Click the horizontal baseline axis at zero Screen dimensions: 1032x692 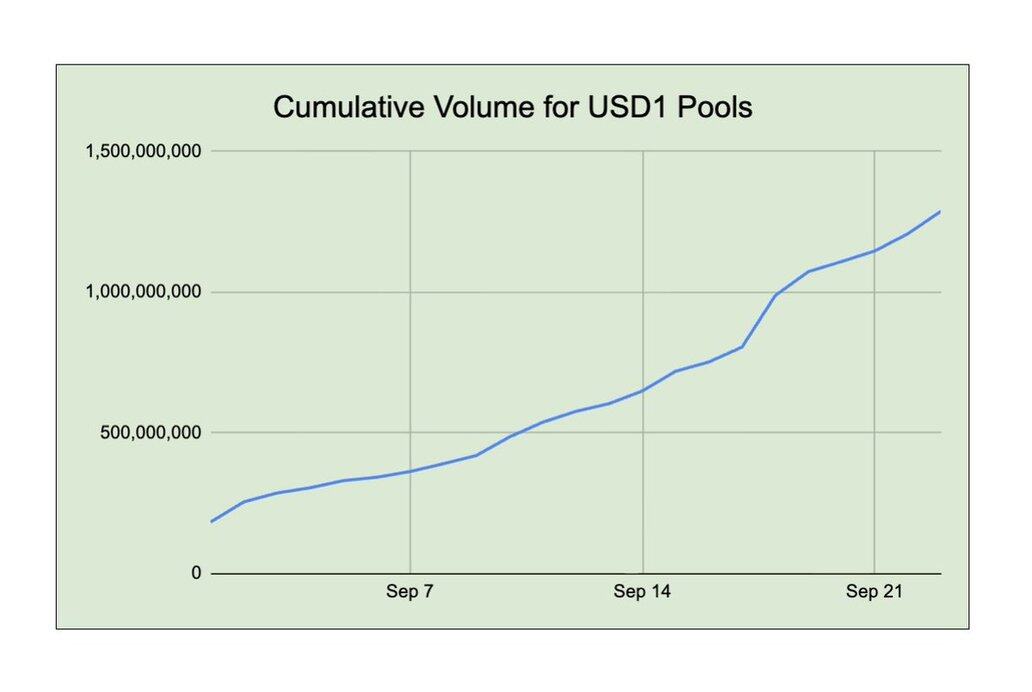576,573
